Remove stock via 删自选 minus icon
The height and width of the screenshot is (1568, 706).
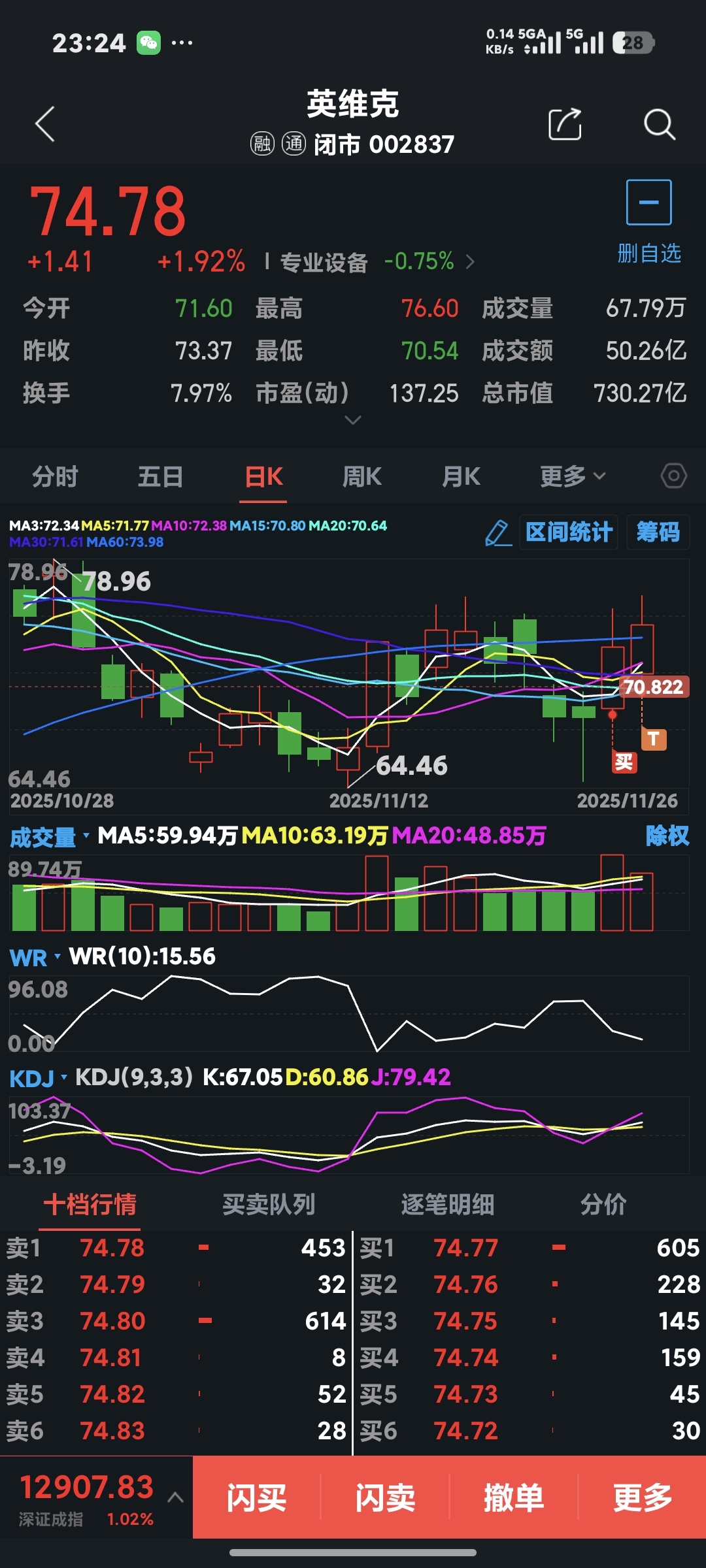[648, 203]
